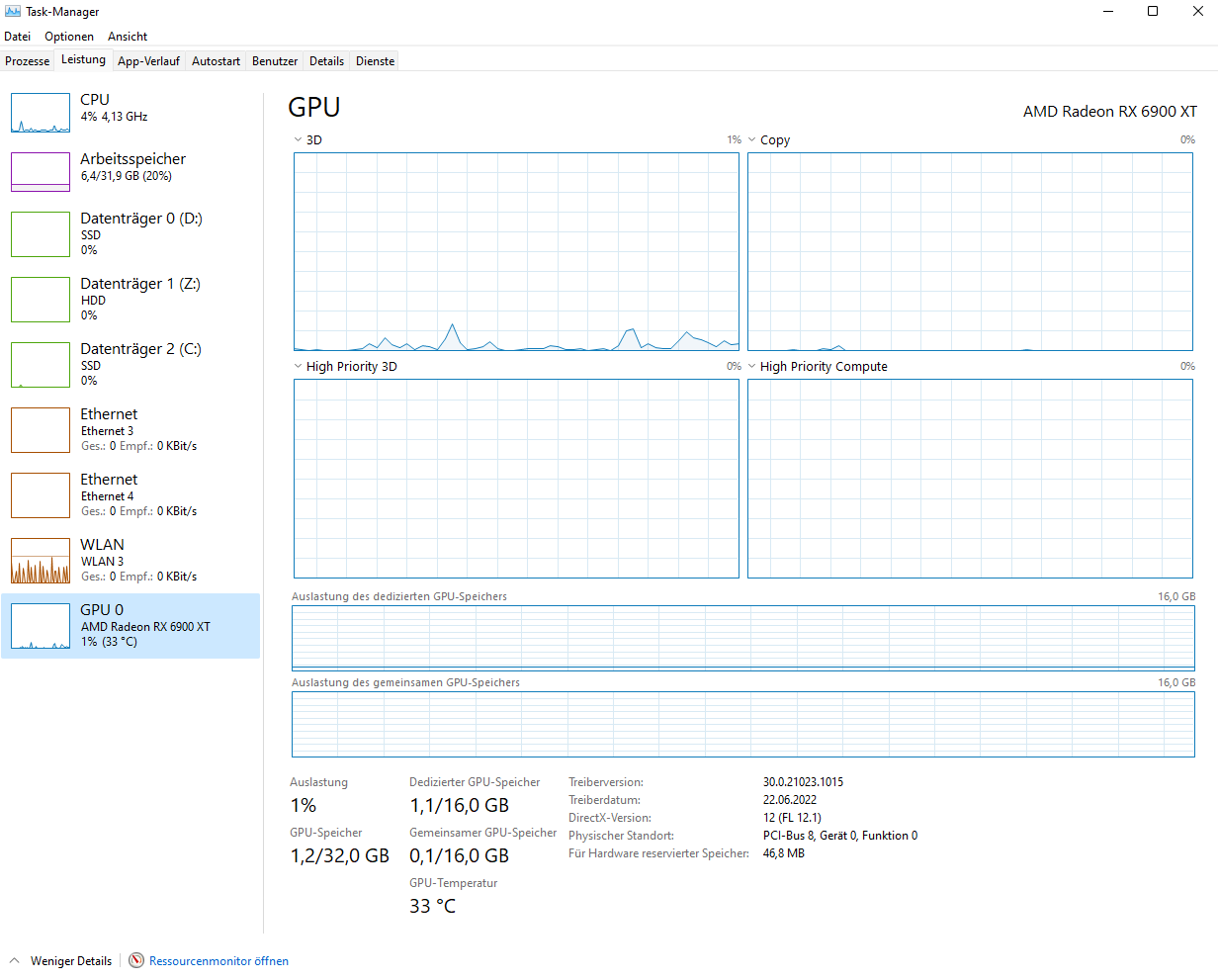Open the Optionen menu
The width and height of the screenshot is (1218, 980).
69,36
